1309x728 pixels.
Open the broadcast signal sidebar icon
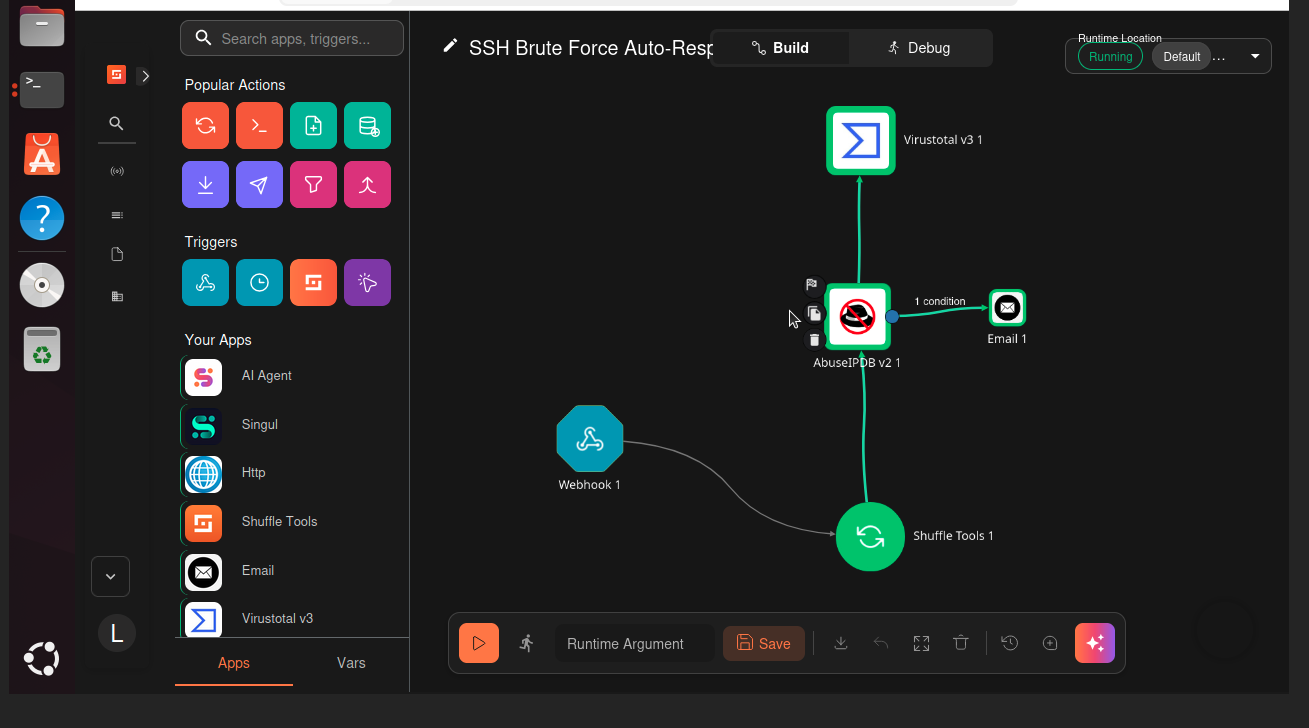(116, 171)
